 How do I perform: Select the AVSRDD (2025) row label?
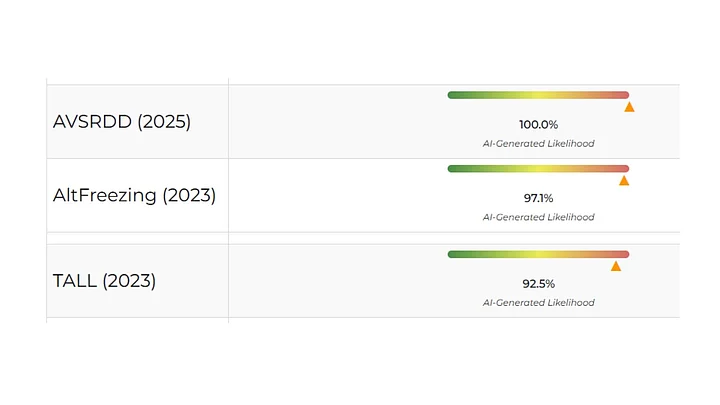pyautogui.click(x=122, y=122)
